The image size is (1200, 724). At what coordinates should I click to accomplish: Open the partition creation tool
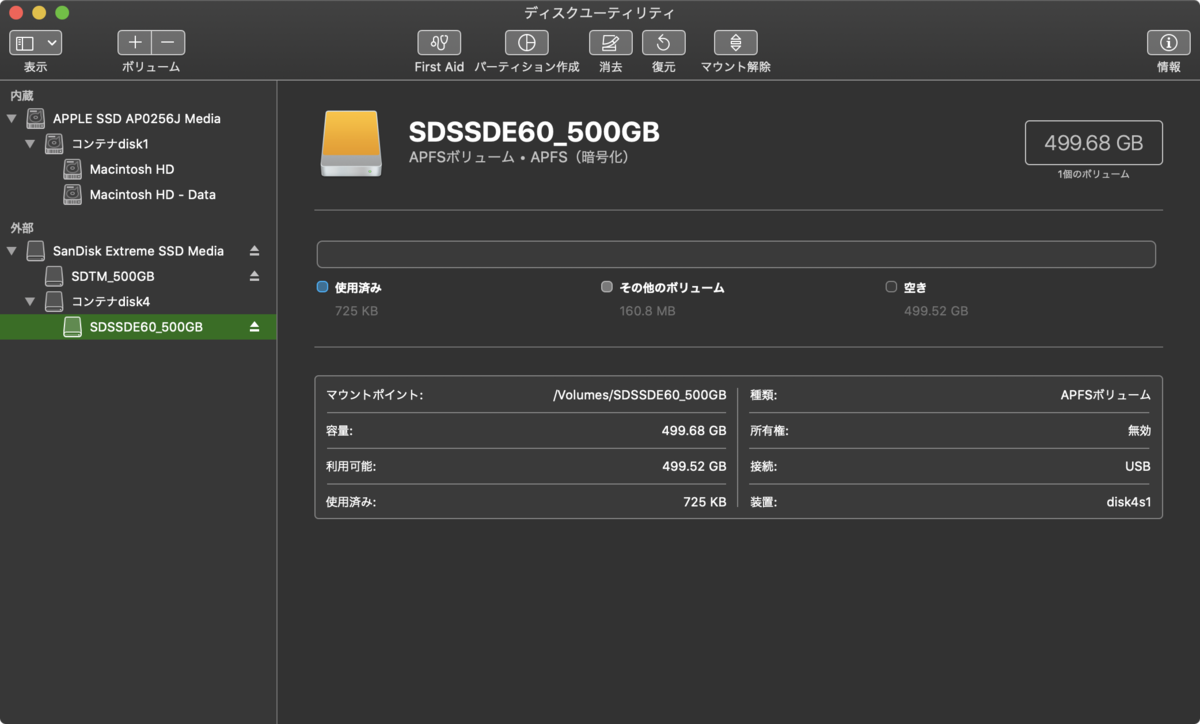(526, 43)
